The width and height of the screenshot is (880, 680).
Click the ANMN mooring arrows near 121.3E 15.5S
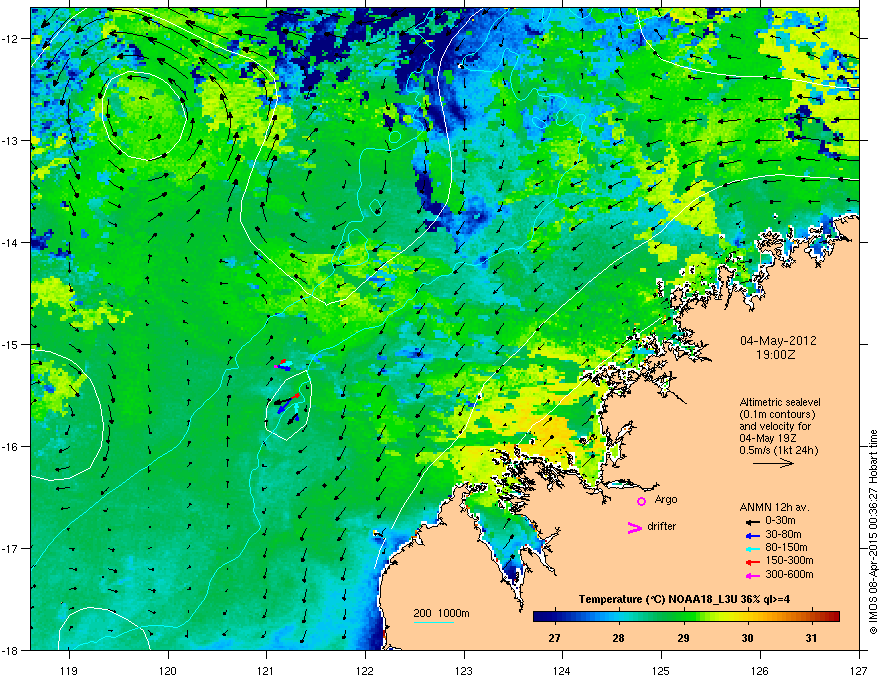[287, 407]
